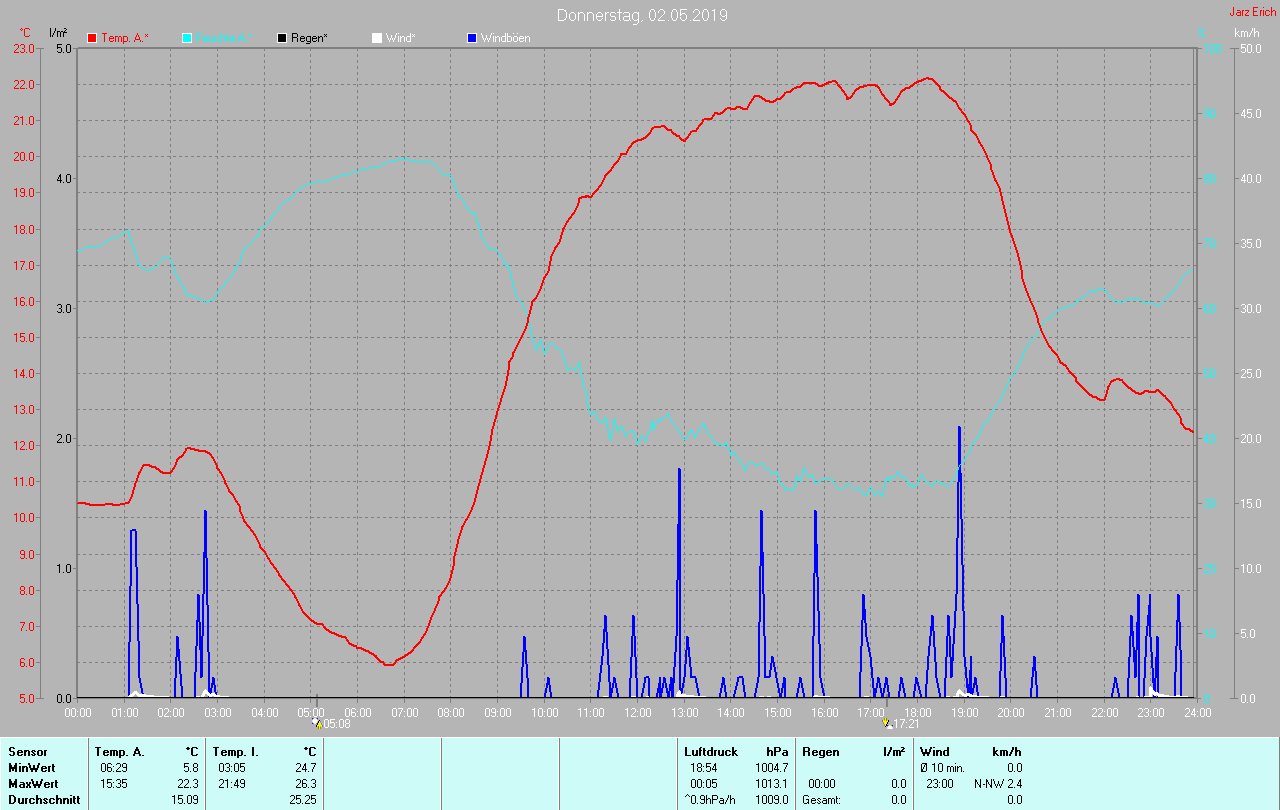Image resolution: width=1280 pixels, height=810 pixels.
Task: Click the black Regen legend swatch
Action: pyautogui.click(x=282, y=38)
